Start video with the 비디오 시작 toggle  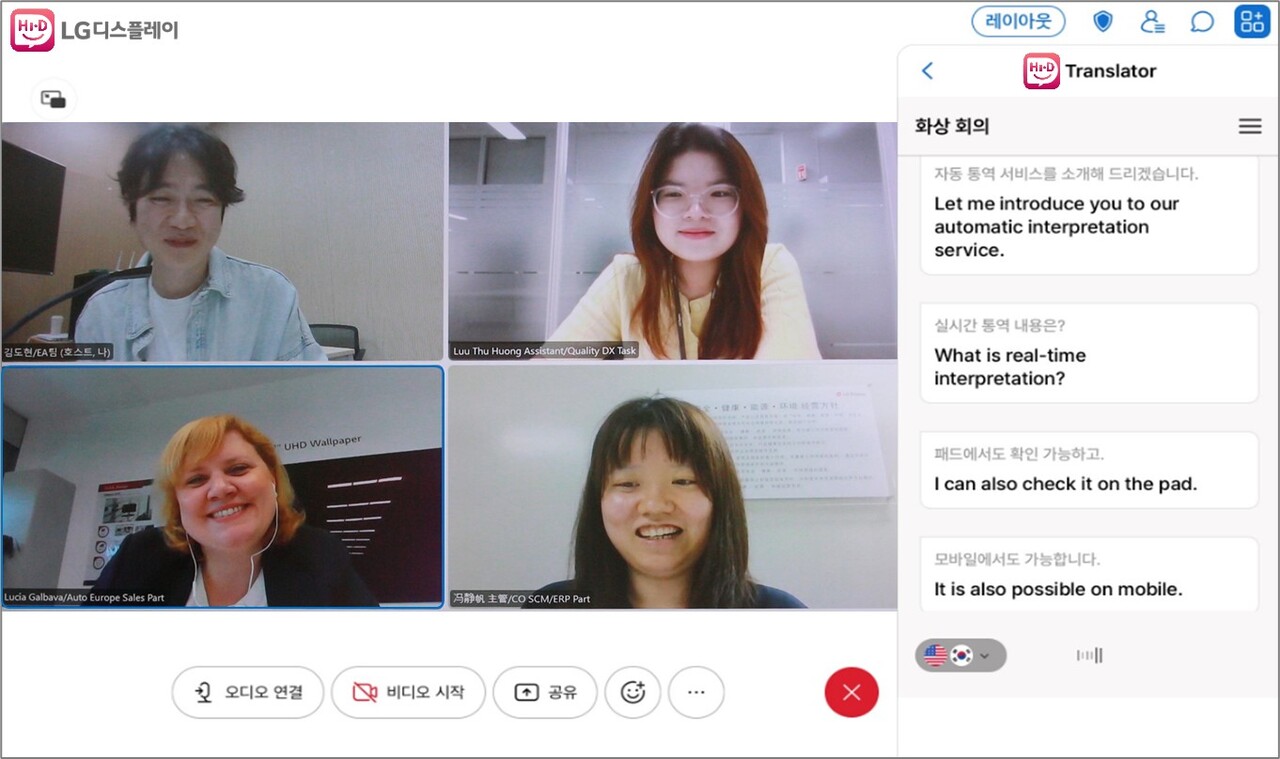(408, 691)
